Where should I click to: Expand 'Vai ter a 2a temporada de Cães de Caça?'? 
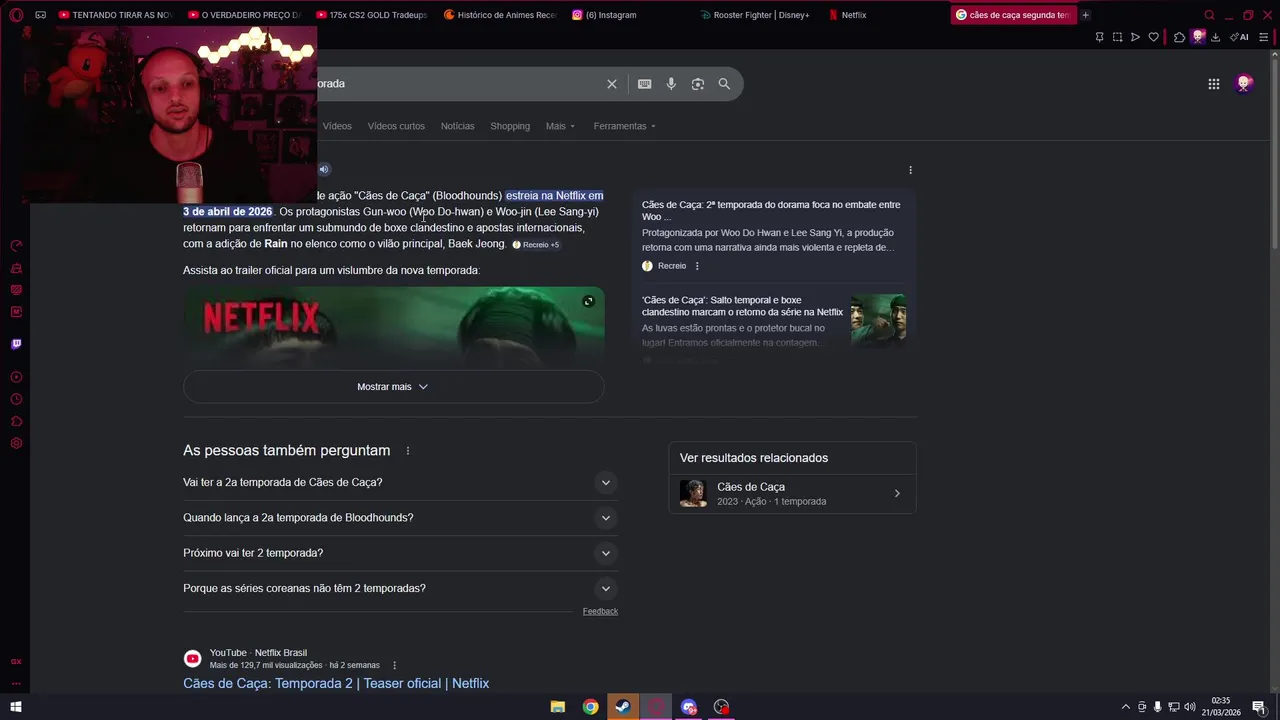tap(400, 483)
